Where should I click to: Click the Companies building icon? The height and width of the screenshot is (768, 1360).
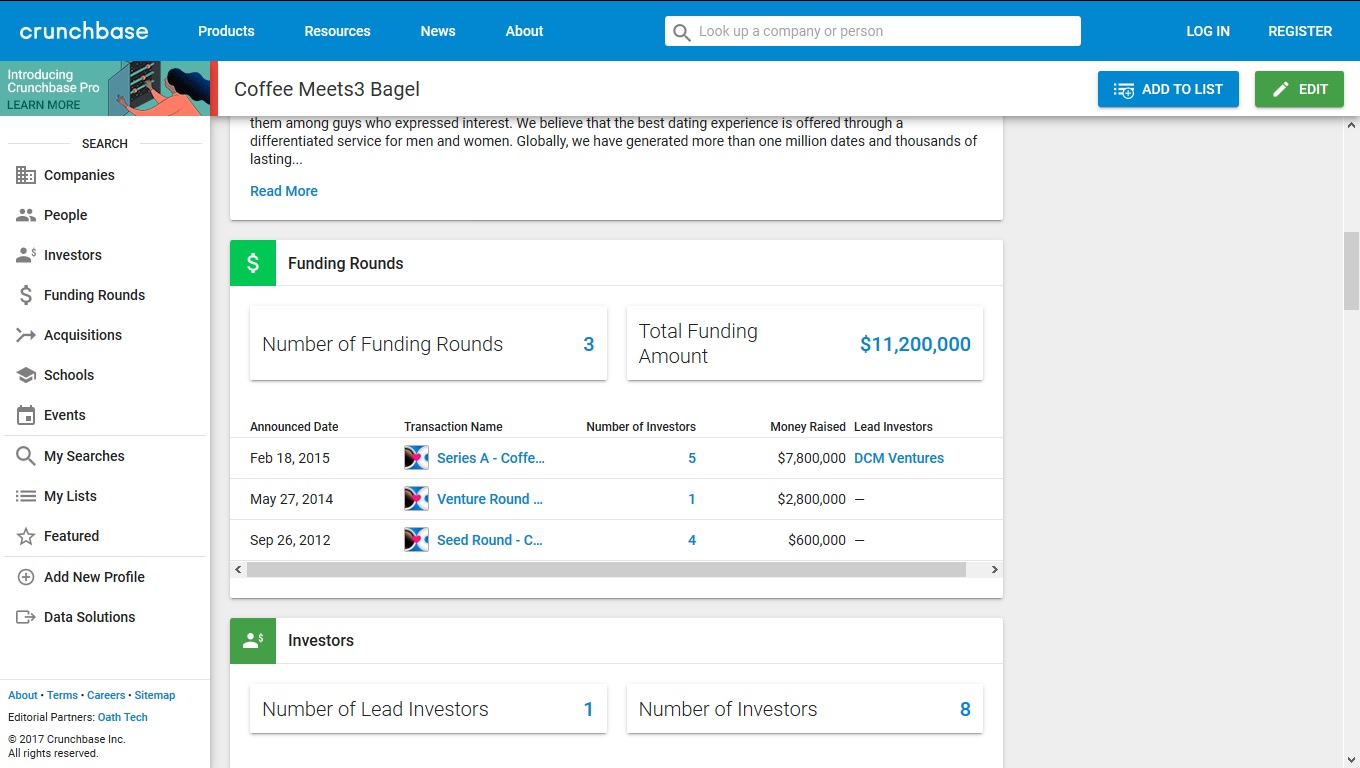pyautogui.click(x=26, y=175)
